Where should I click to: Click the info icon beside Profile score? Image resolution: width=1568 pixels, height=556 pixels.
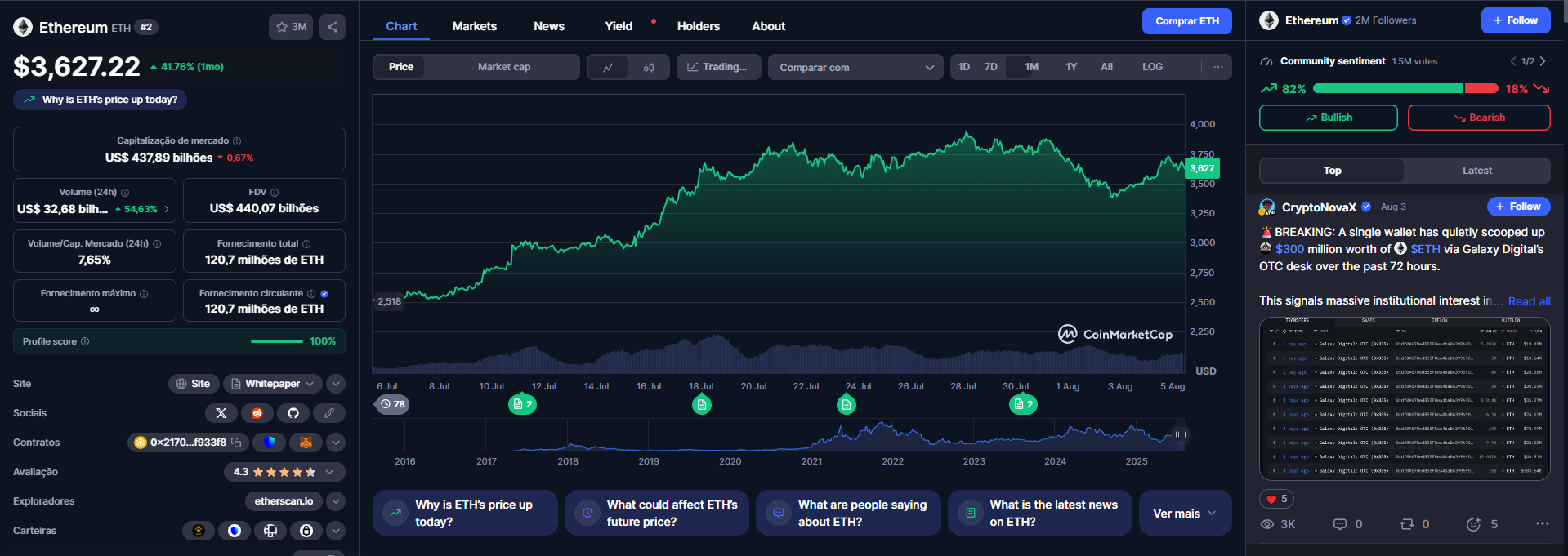point(85,341)
